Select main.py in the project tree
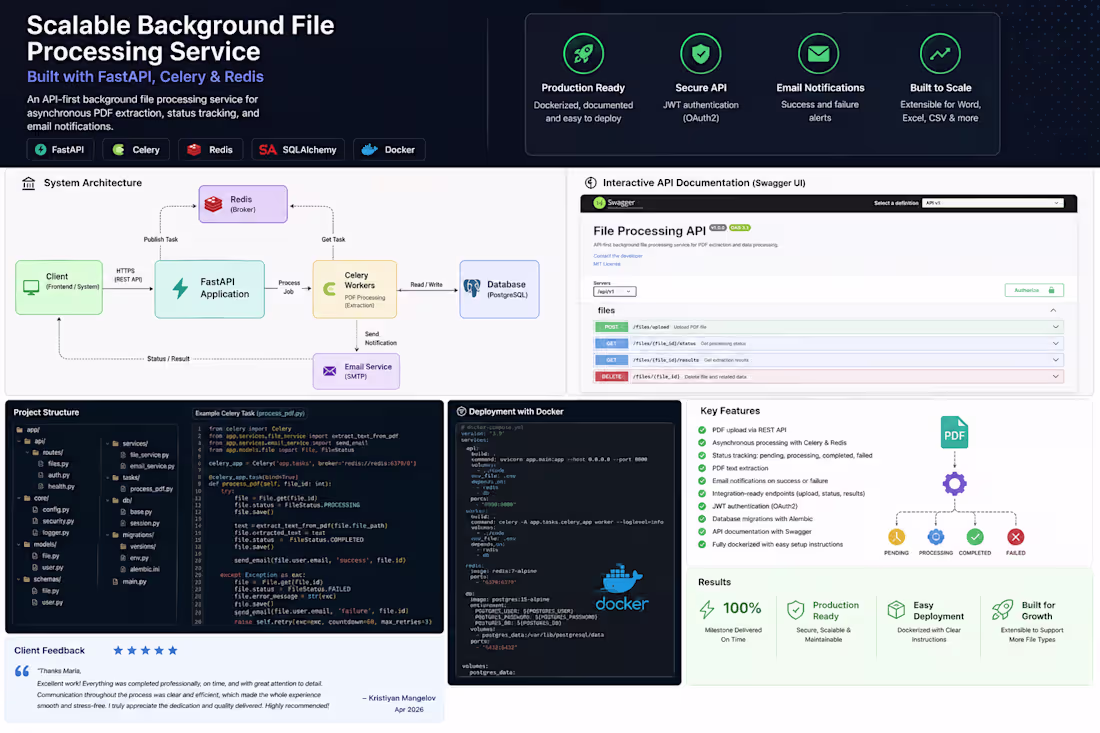The height and width of the screenshot is (733, 1100). click(x=130, y=581)
